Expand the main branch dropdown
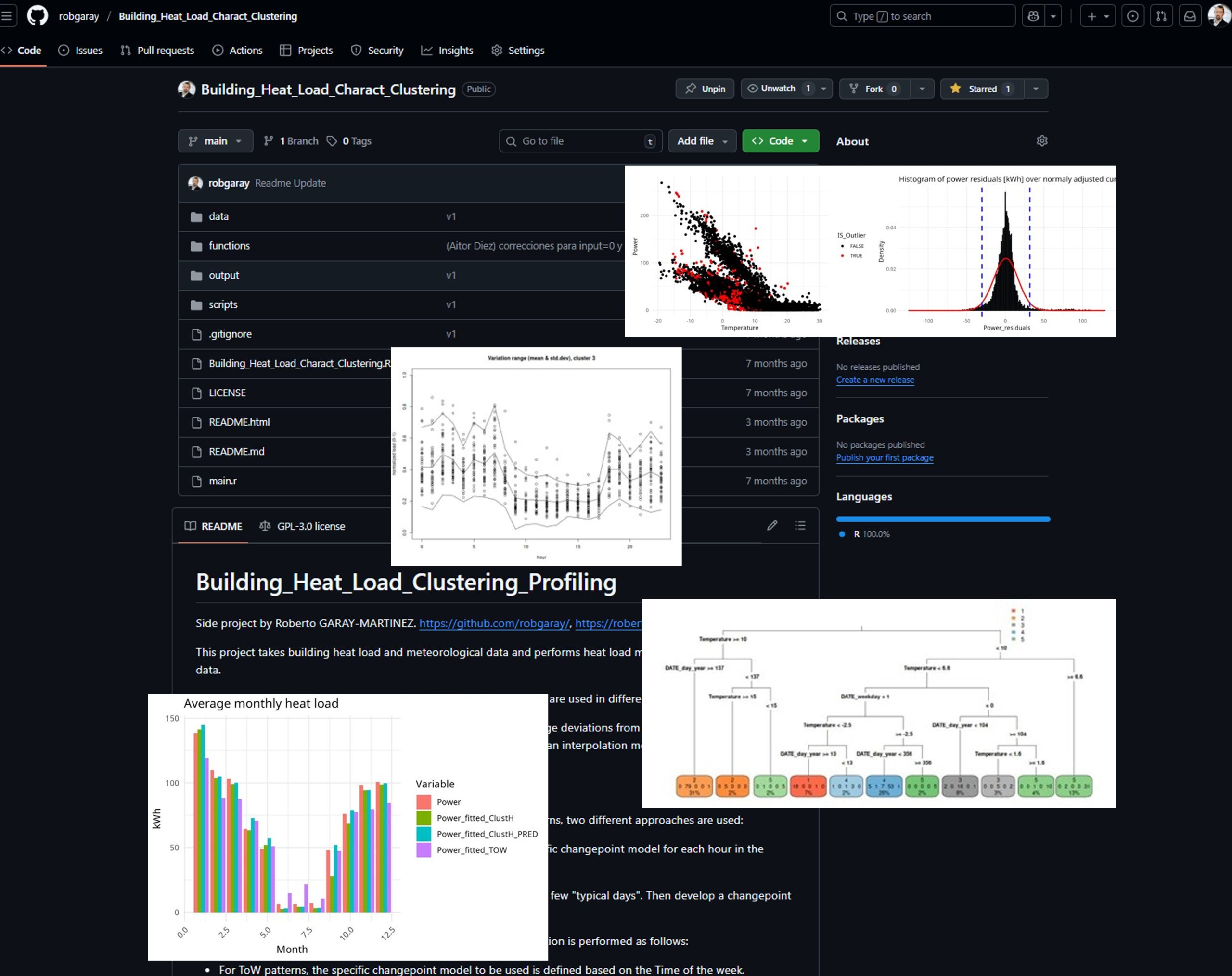Image resolution: width=1232 pixels, height=976 pixels. pyautogui.click(x=216, y=141)
